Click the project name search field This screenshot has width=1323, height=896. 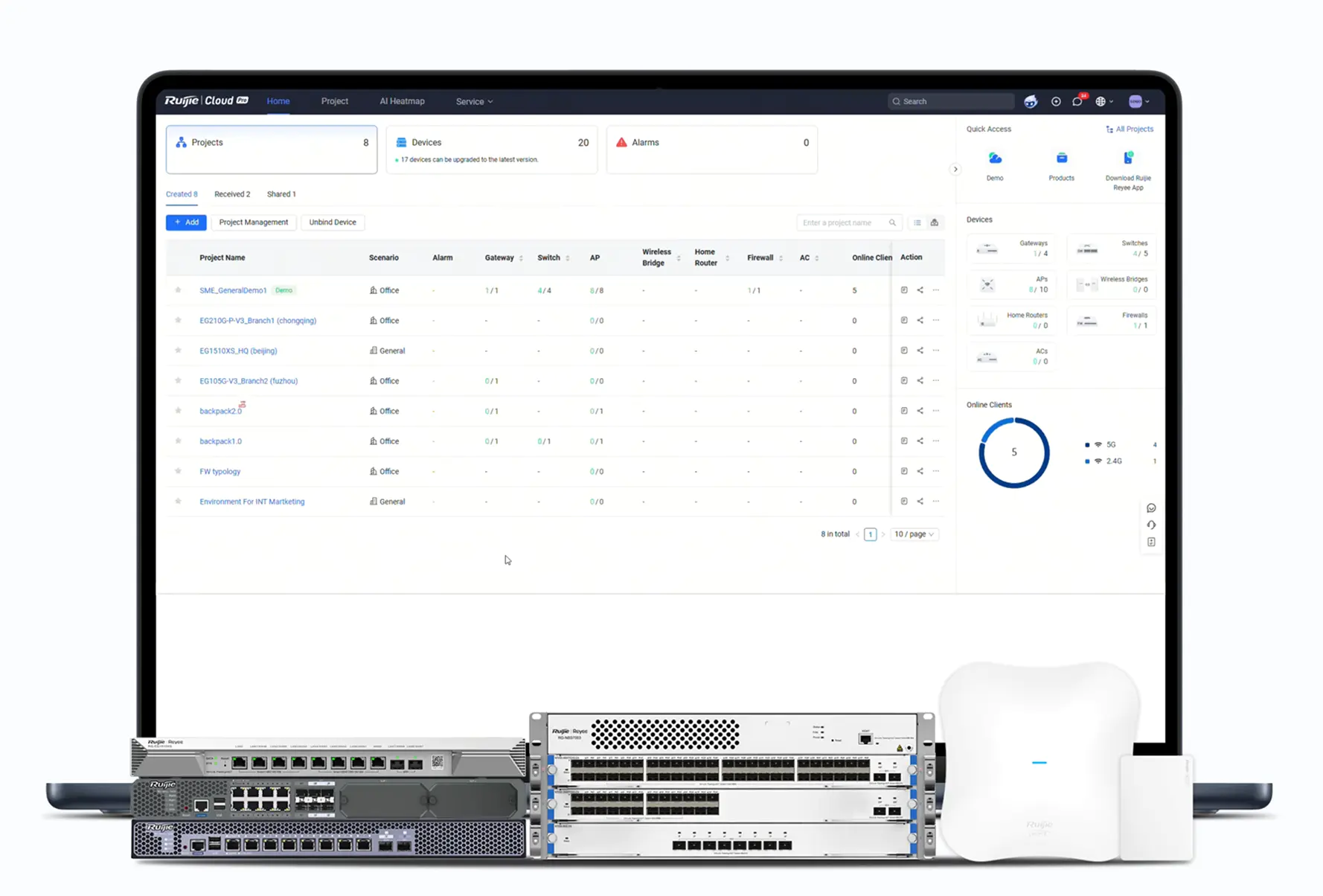click(844, 223)
